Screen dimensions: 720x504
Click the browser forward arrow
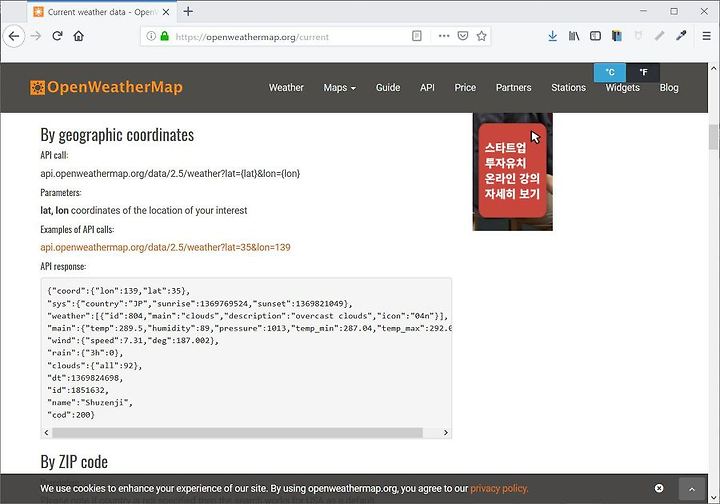click(35, 36)
